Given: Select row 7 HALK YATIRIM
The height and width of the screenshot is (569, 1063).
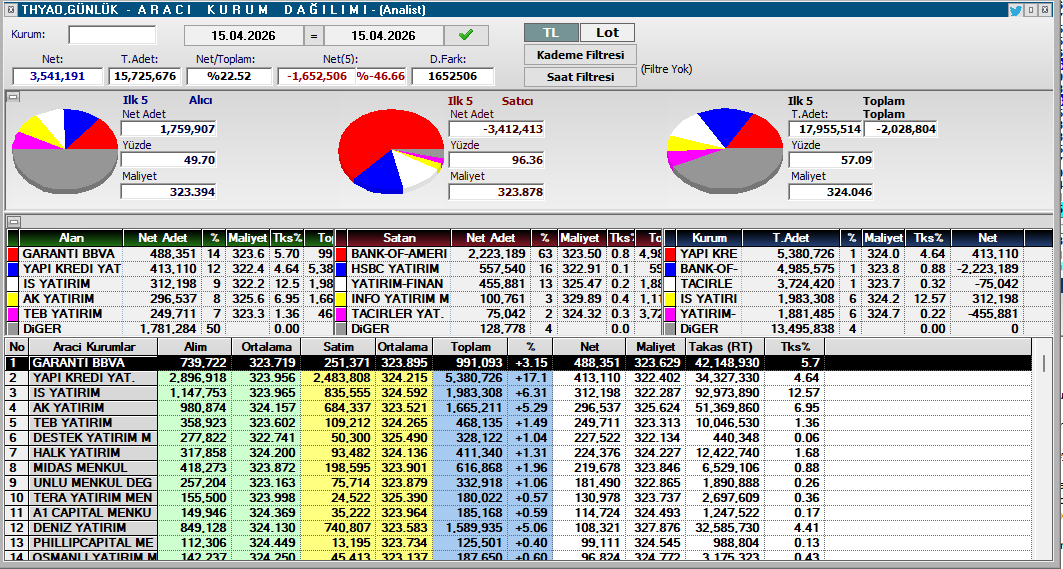Looking at the screenshot, I should [519, 452].
